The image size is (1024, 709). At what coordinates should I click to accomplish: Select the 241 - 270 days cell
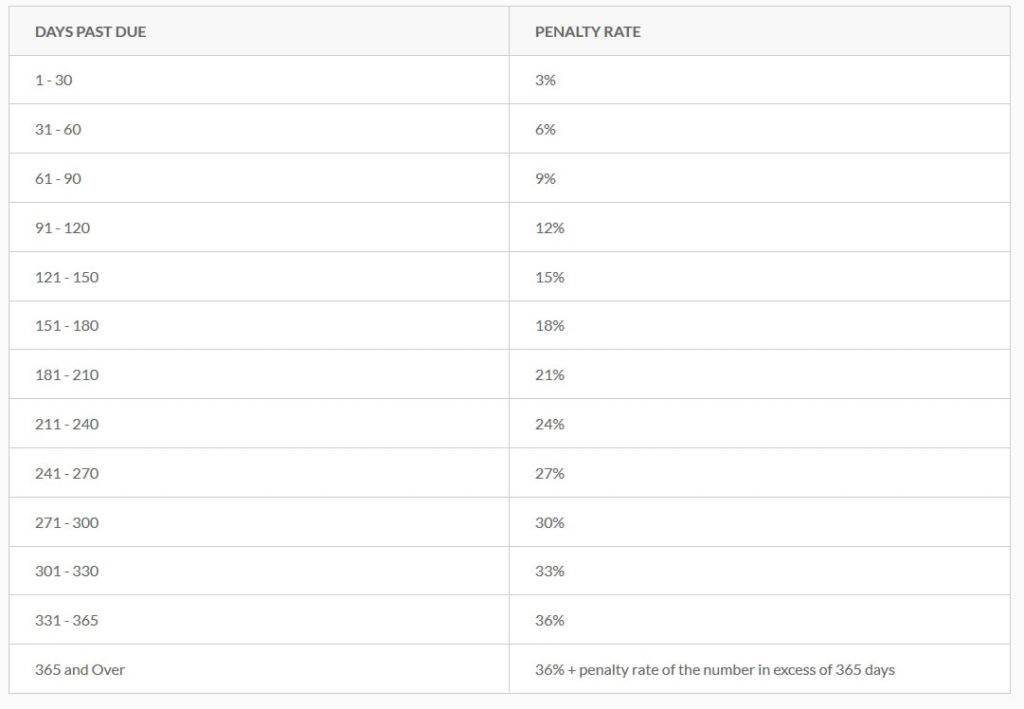259,473
